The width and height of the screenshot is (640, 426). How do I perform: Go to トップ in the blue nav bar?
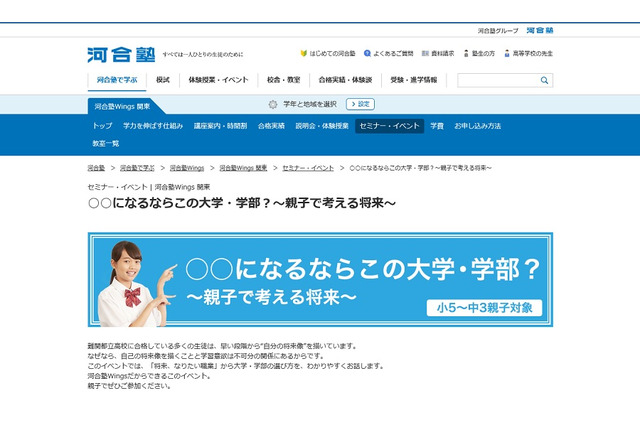coord(102,126)
